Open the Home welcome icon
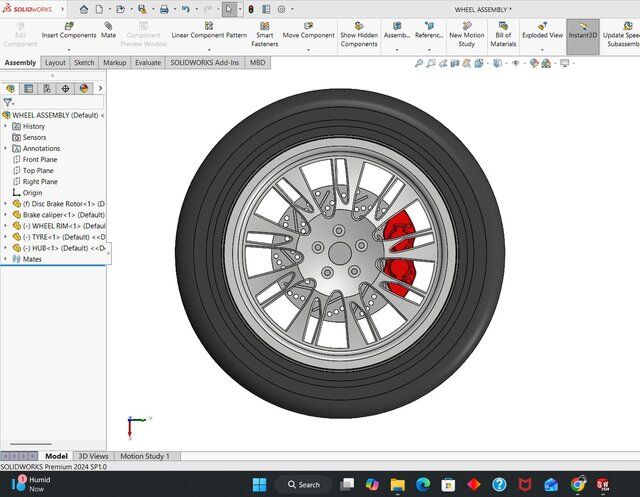640x497 pixels. coord(84,9)
